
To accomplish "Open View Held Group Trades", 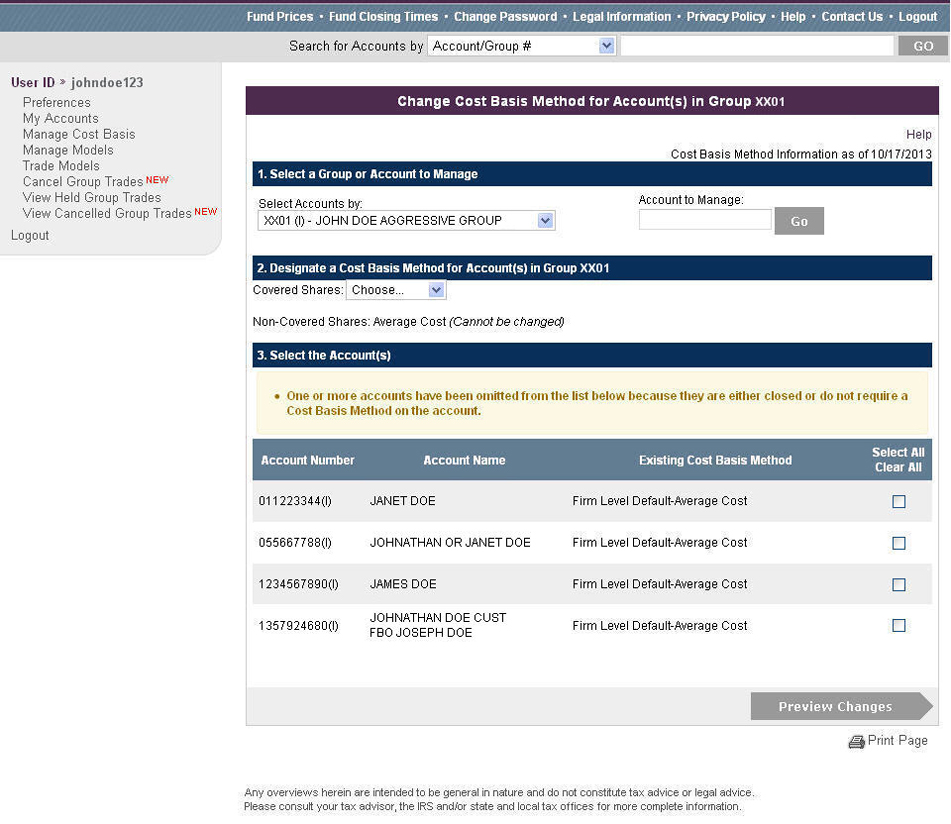I will click(92, 197).
